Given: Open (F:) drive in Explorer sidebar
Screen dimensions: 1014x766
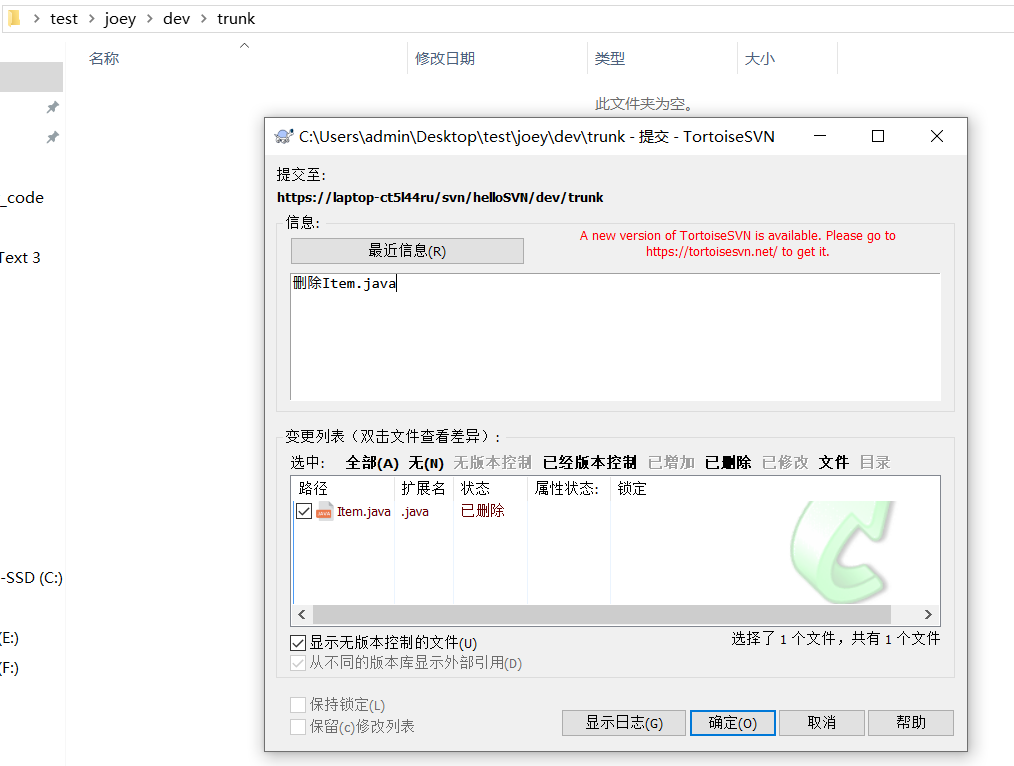Looking at the screenshot, I should click(x=10, y=668).
